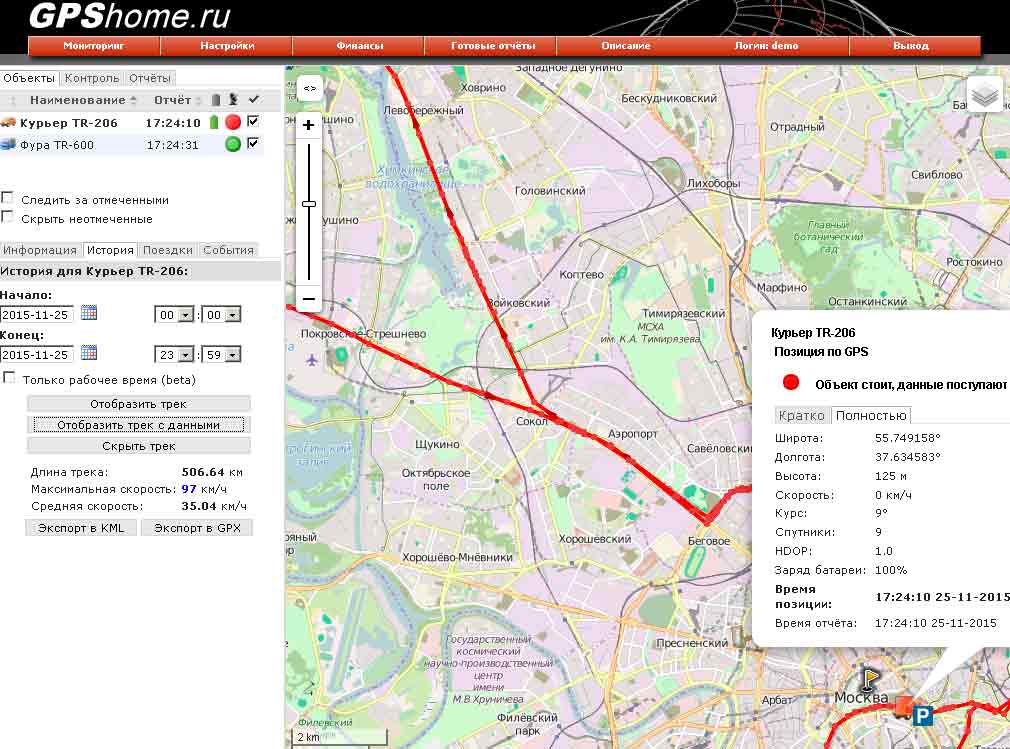Open the Информация tab
Image resolution: width=1010 pixels, height=749 pixels.
click(40, 250)
